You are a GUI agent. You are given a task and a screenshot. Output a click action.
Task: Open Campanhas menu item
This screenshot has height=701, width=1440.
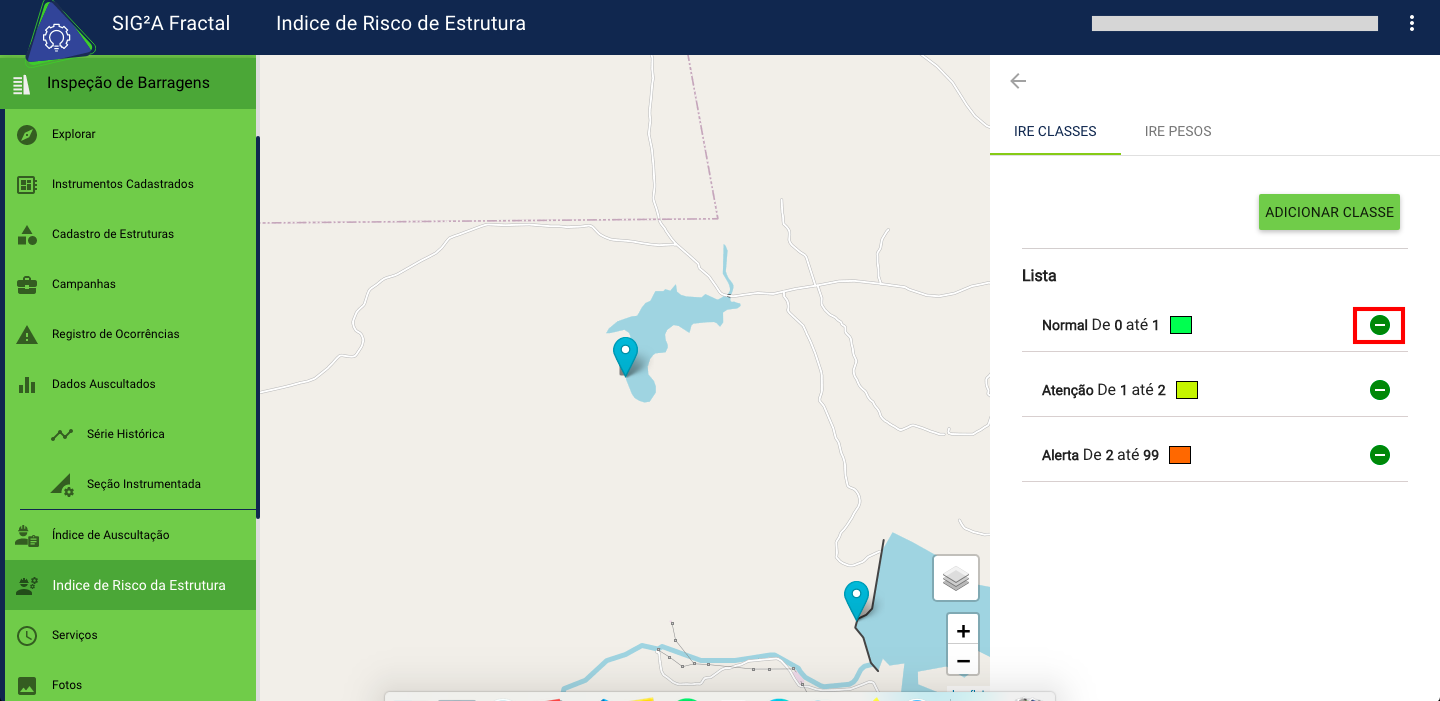click(130, 284)
